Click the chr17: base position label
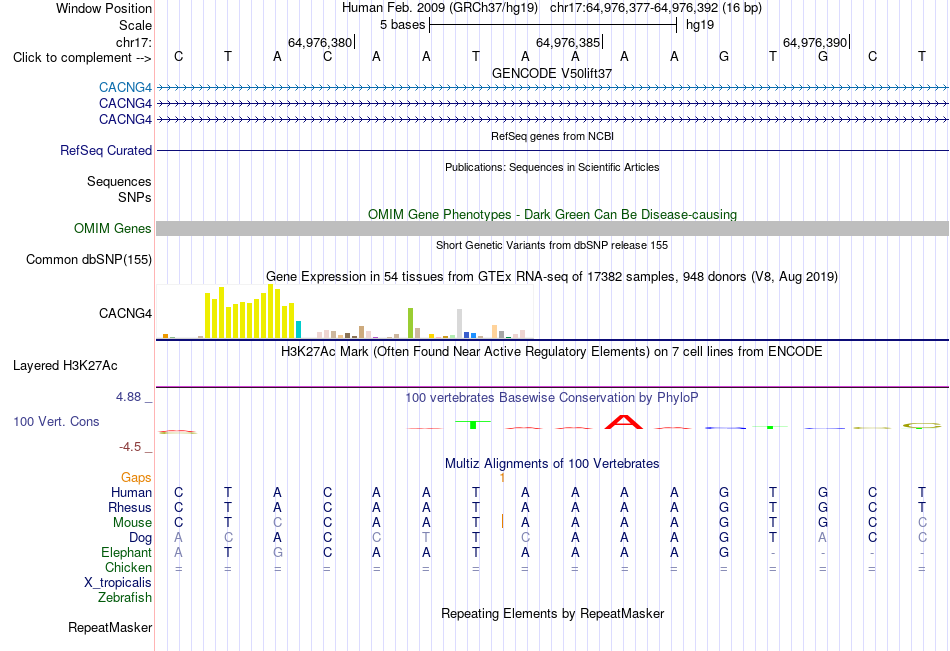950x651 pixels. pyautogui.click(x=133, y=42)
